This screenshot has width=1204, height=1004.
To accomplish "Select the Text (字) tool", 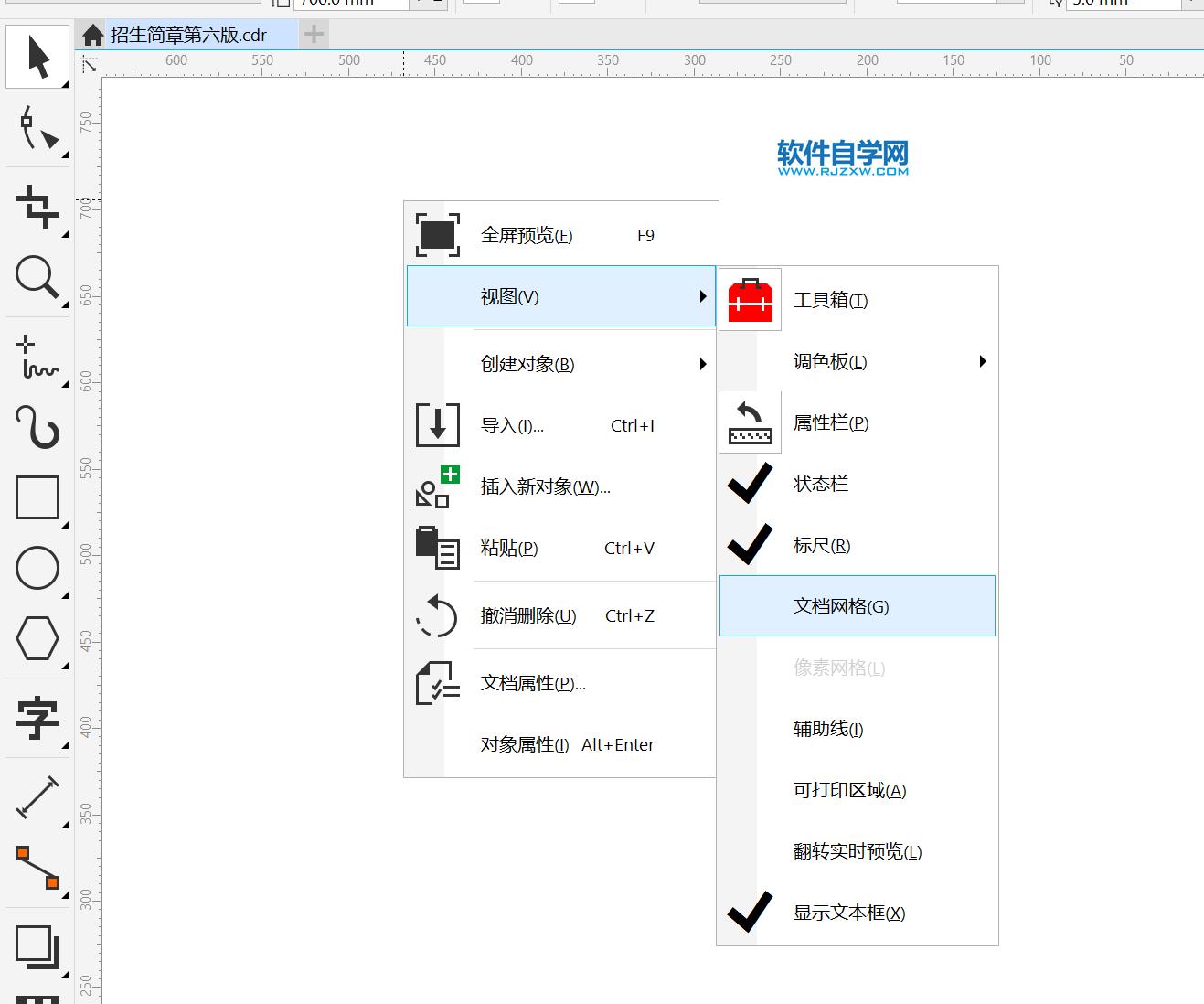I will click(37, 718).
